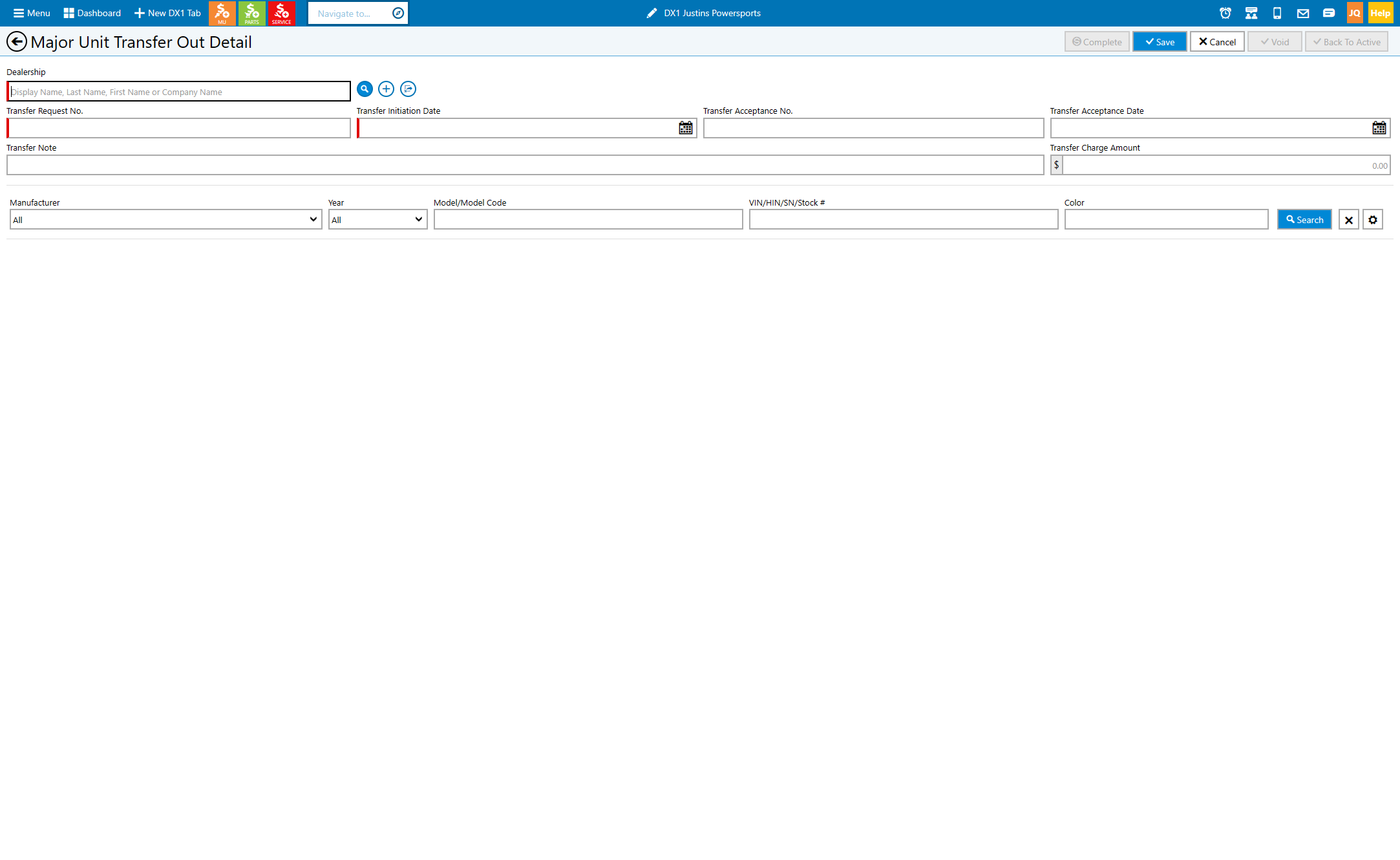The width and height of the screenshot is (1400, 860).
Task: Click the VIN/HIN/SN/Stock # field
Action: pos(904,220)
